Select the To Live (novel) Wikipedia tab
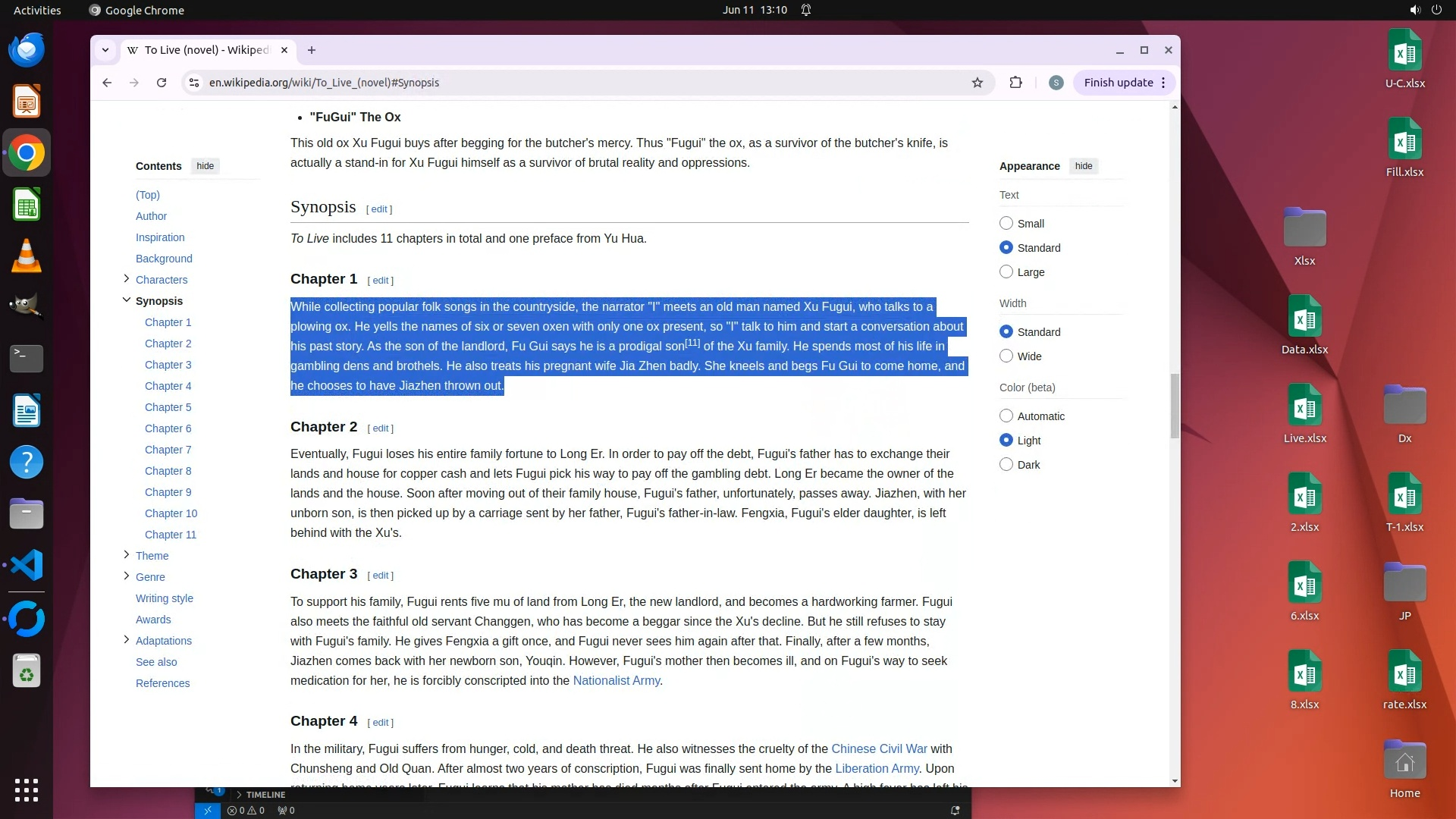The image size is (1456, 819). [x=206, y=50]
